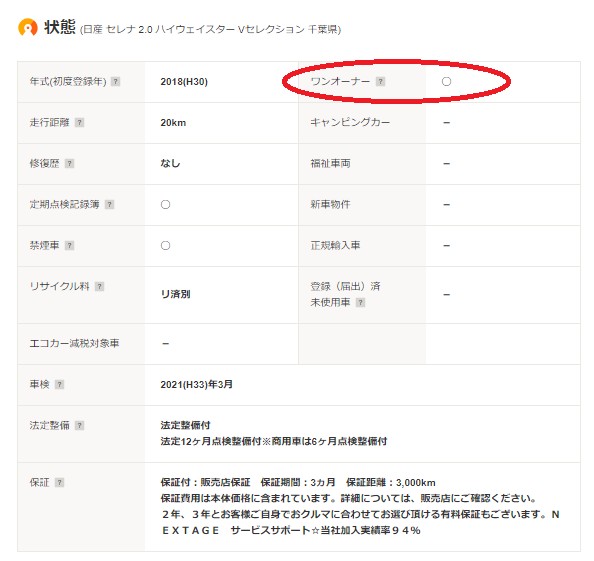Image resolution: width=594 pixels, height=561 pixels.
Task: Click circle mark for 定期点検記録簿
Action: point(166,205)
